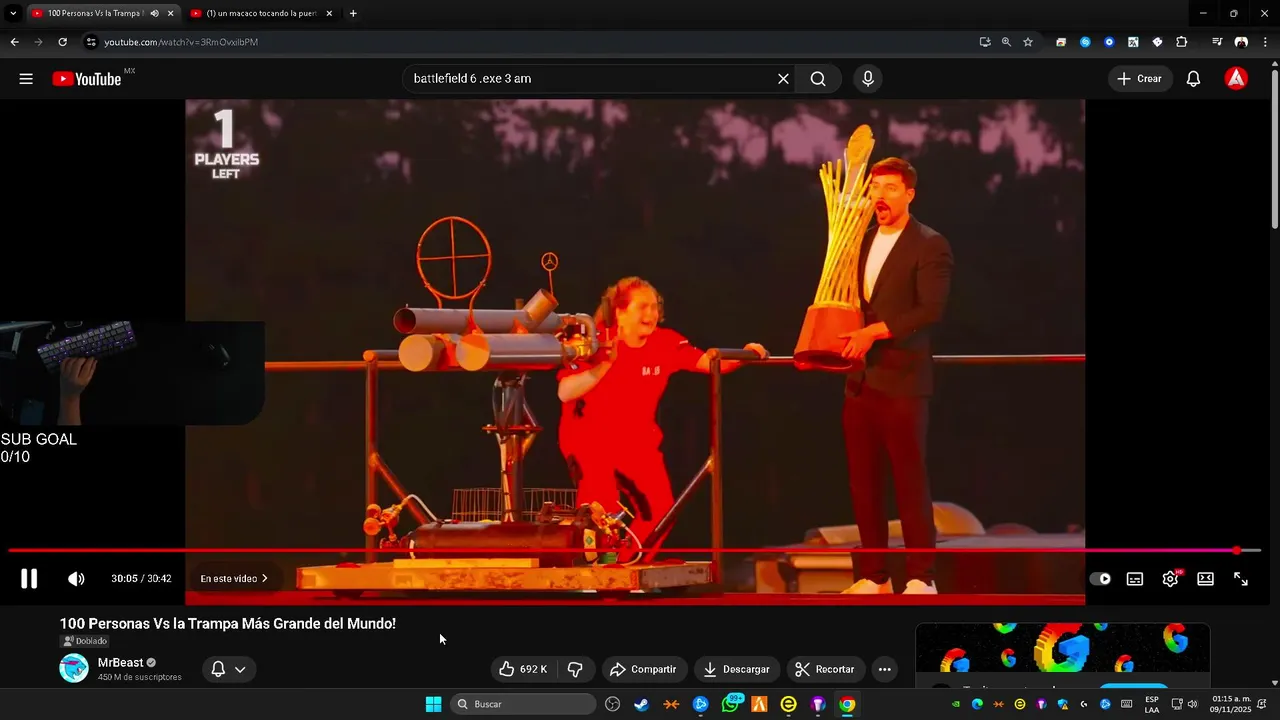Viewport: 1280px width, 720px height.
Task: Start voice search with microphone
Action: [867, 79]
